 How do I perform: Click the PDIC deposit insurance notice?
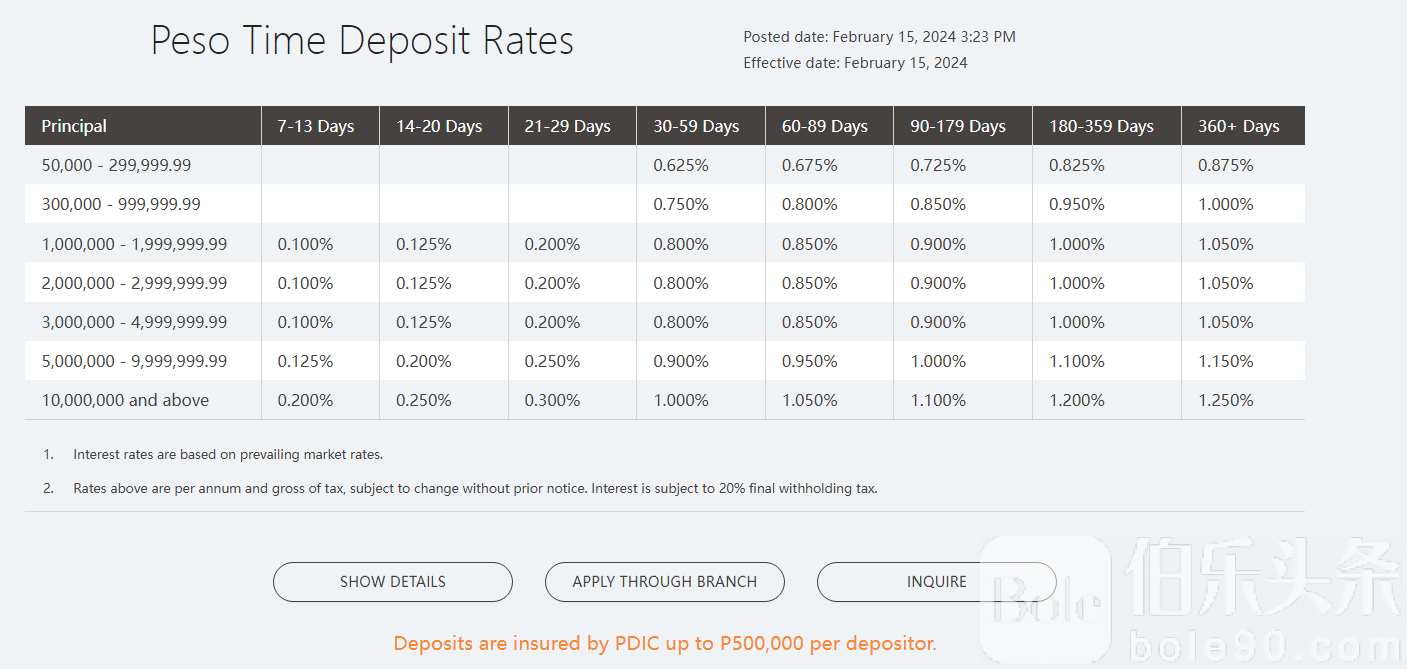[665, 643]
